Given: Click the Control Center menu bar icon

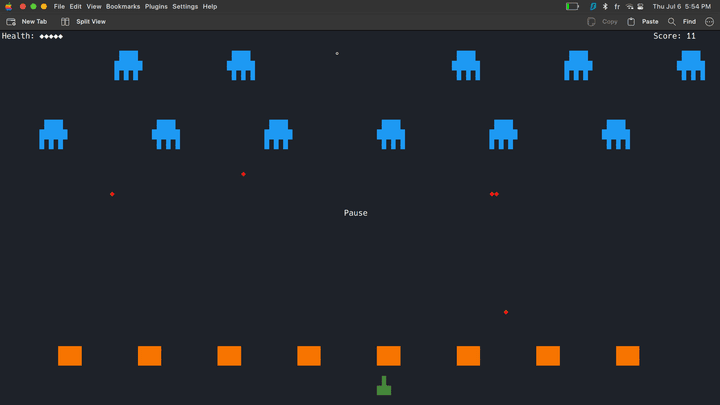Looking at the screenshot, I should 640,6.
